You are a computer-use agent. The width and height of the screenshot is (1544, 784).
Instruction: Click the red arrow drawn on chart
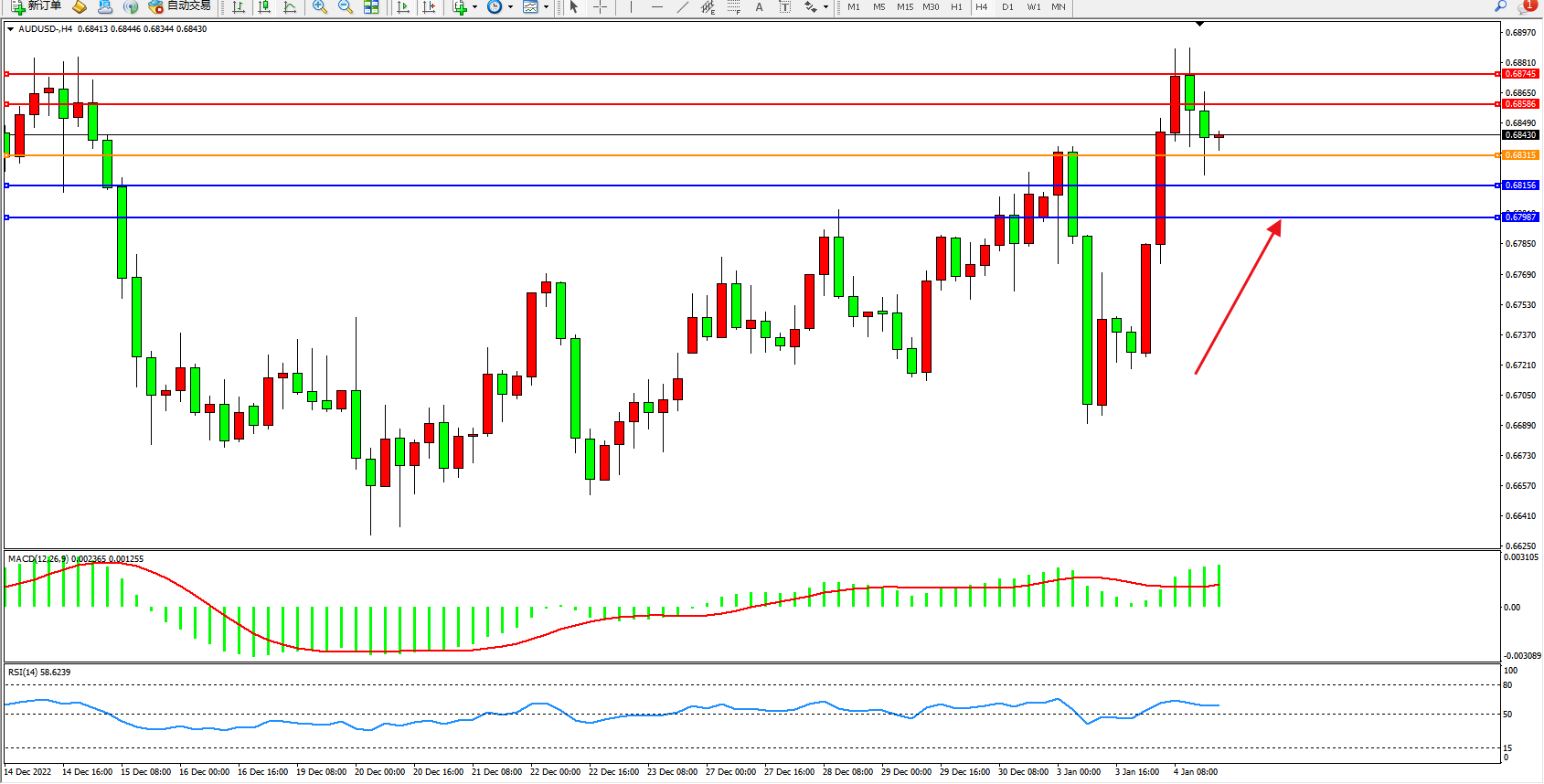[x=1238, y=298]
